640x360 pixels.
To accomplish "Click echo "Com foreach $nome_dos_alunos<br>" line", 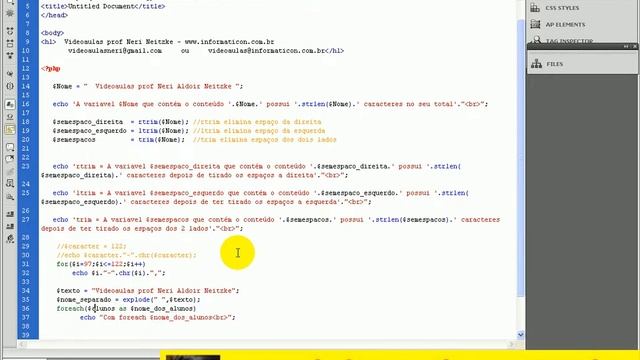I will [158, 318].
